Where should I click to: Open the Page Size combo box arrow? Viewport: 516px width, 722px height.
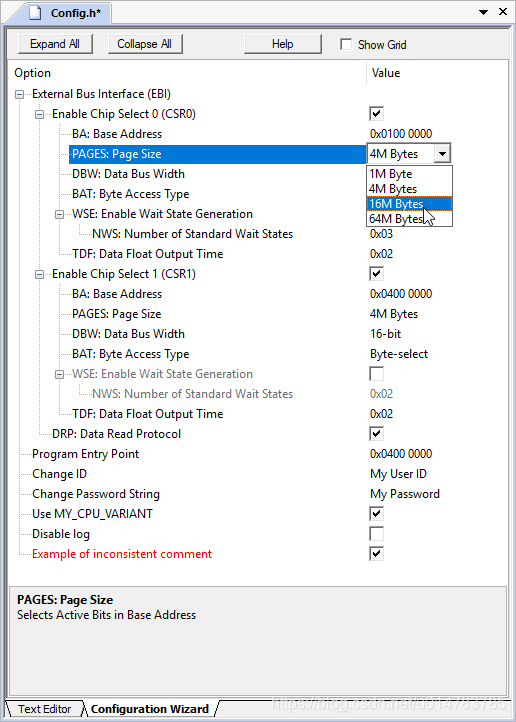tap(442, 154)
